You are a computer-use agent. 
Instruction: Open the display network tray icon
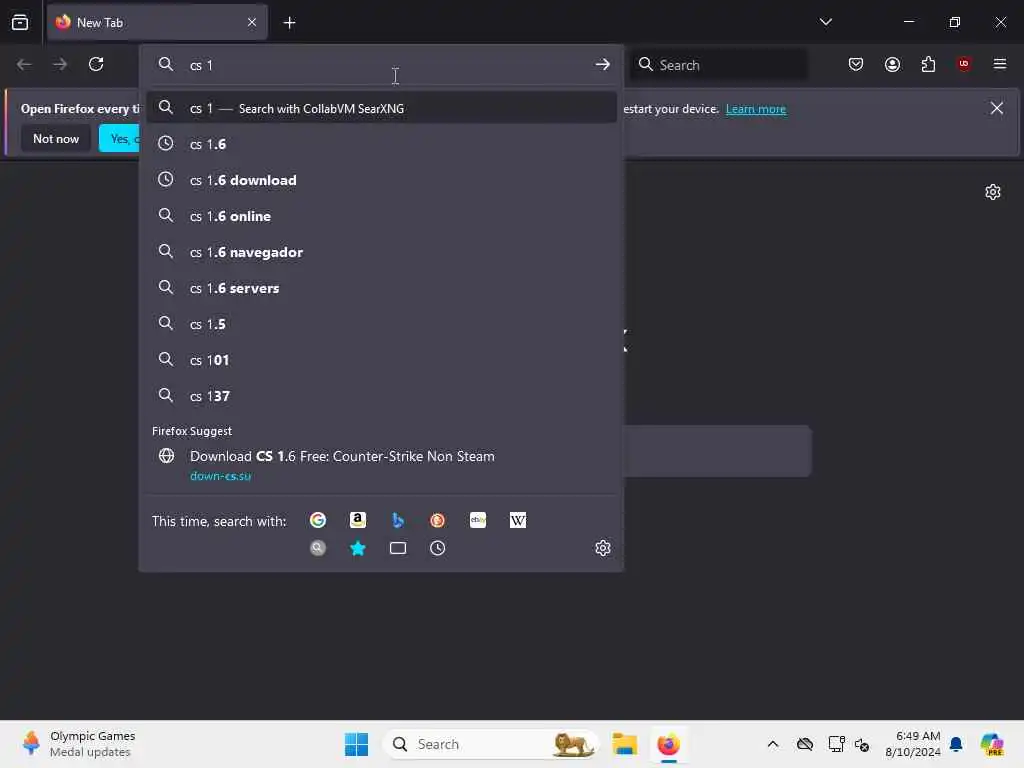point(836,744)
